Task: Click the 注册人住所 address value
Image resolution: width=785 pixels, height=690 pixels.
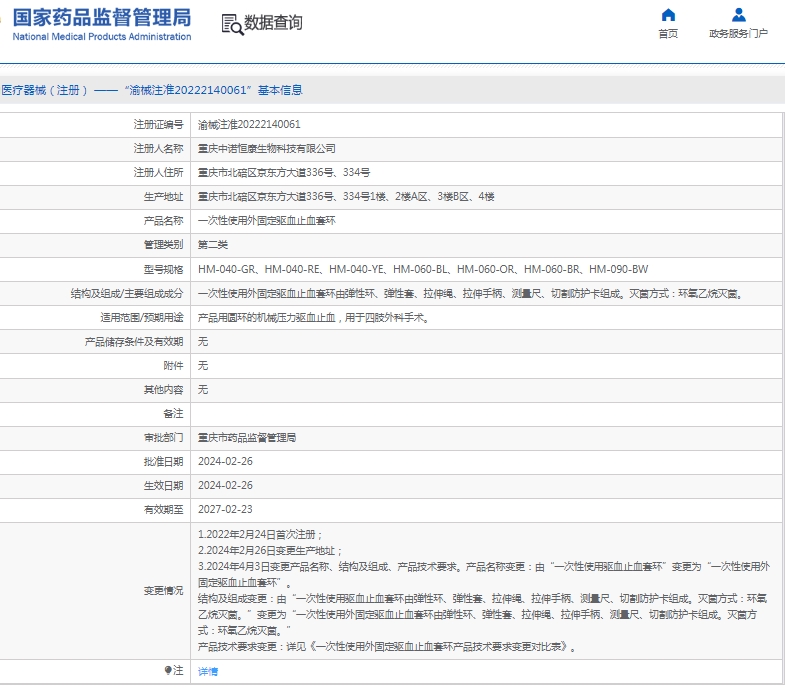Action: (284, 173)
